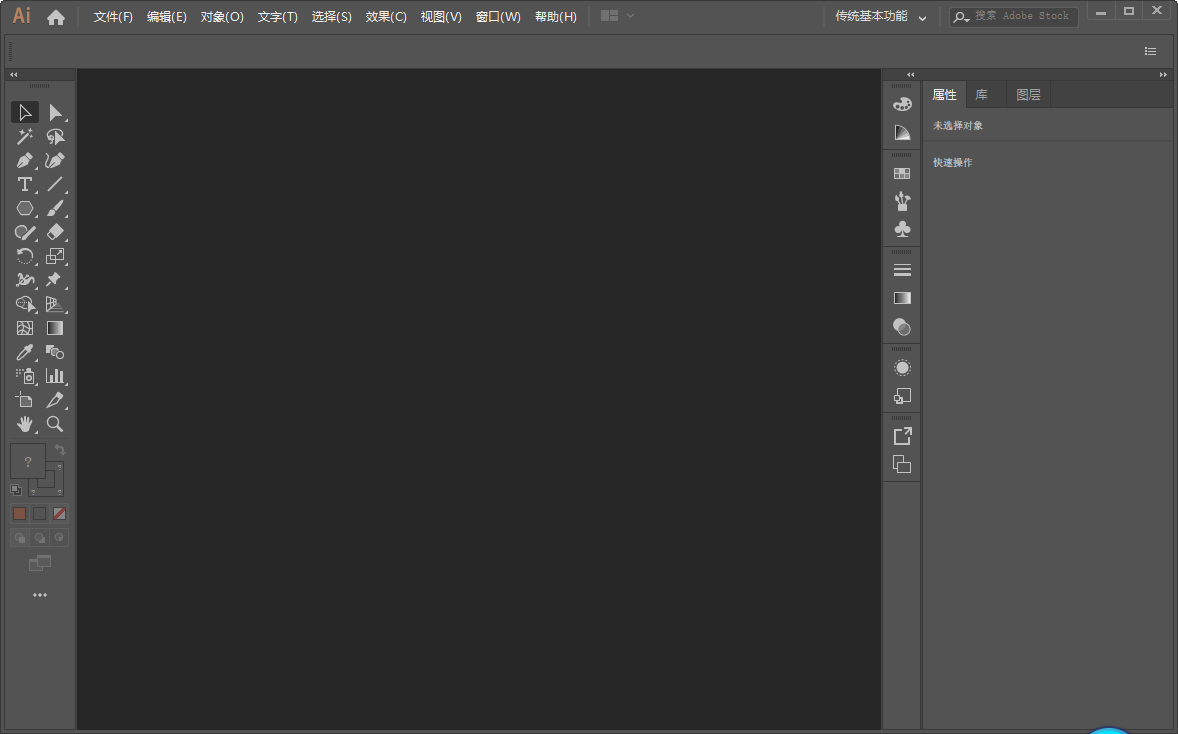Open the 文件(F) menu
Viewport: 1178px width, 734px height.
pyautogui.click(x=113, y=17)
